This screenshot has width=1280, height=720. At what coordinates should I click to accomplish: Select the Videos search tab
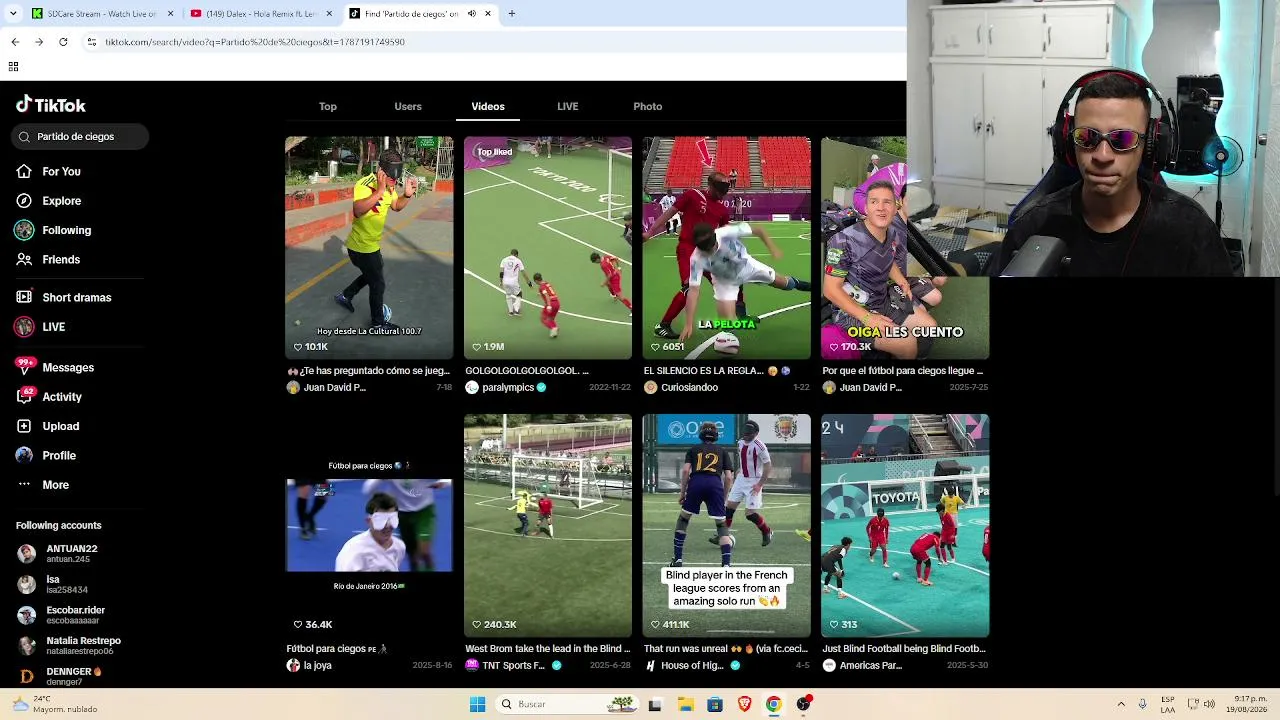[x=488, y=107]
